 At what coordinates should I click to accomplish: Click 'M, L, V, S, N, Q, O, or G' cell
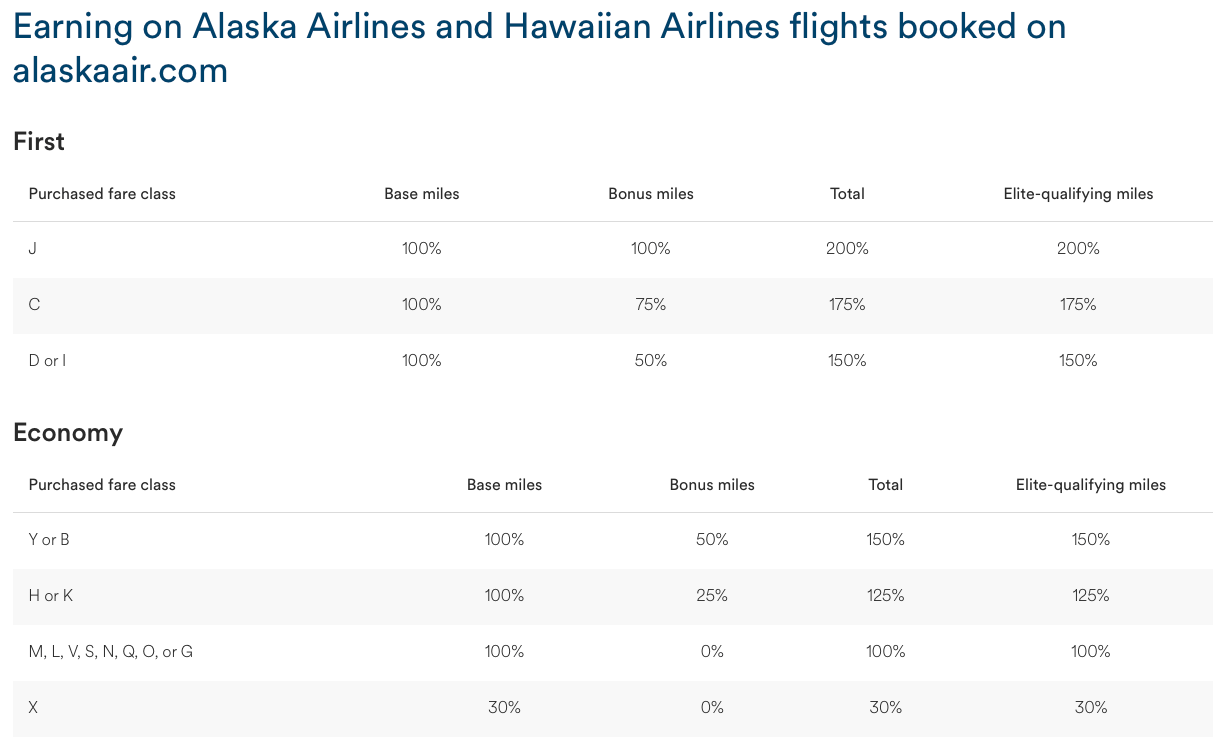[111, 652]
